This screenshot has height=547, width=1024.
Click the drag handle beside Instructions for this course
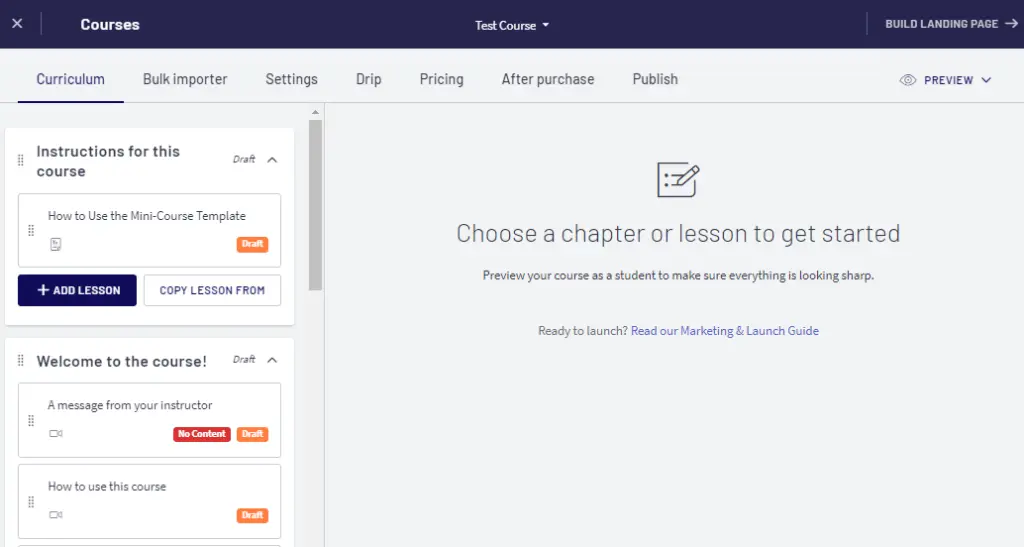tap(21, 161)
